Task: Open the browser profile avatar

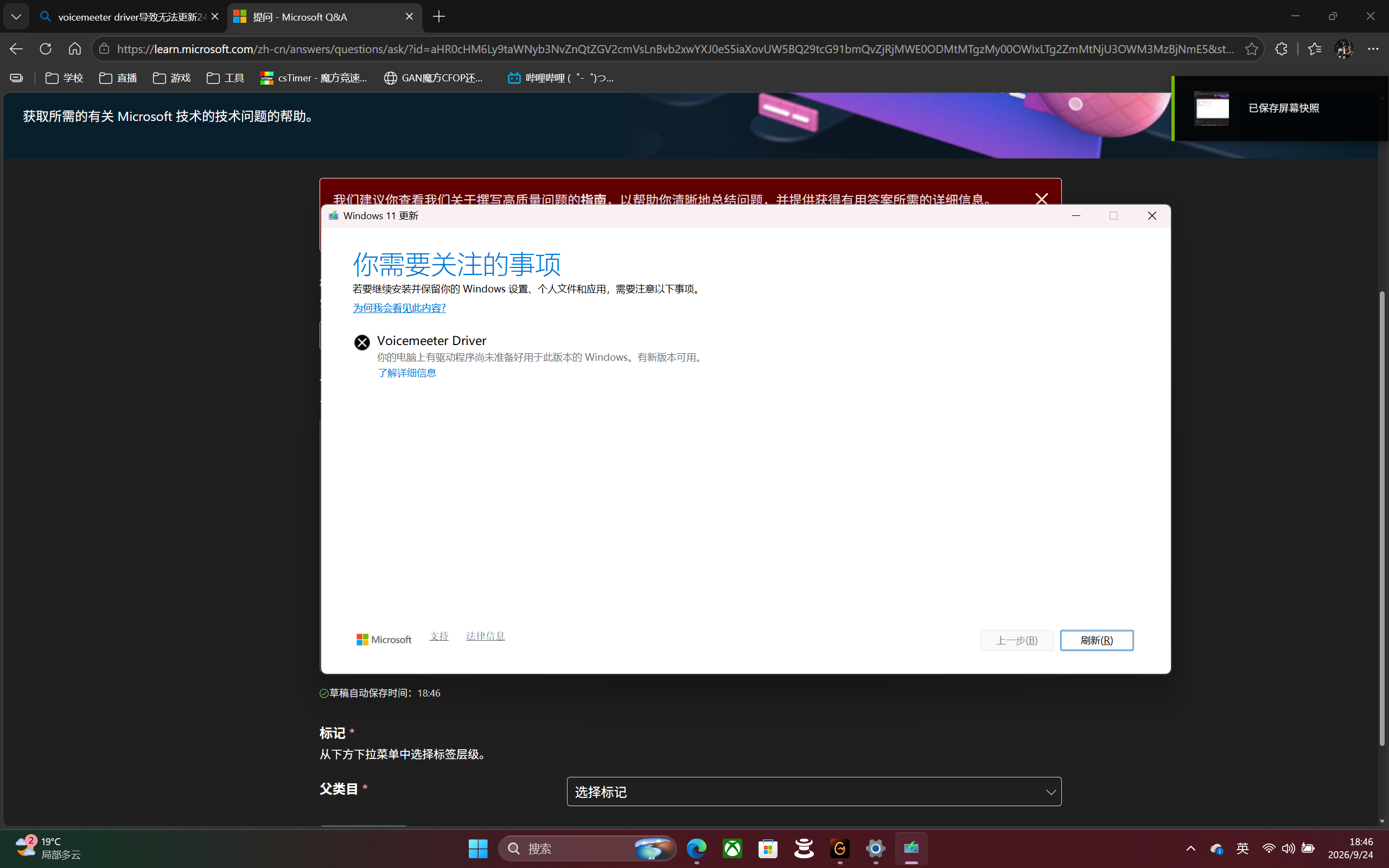Action: point(1343,49)
